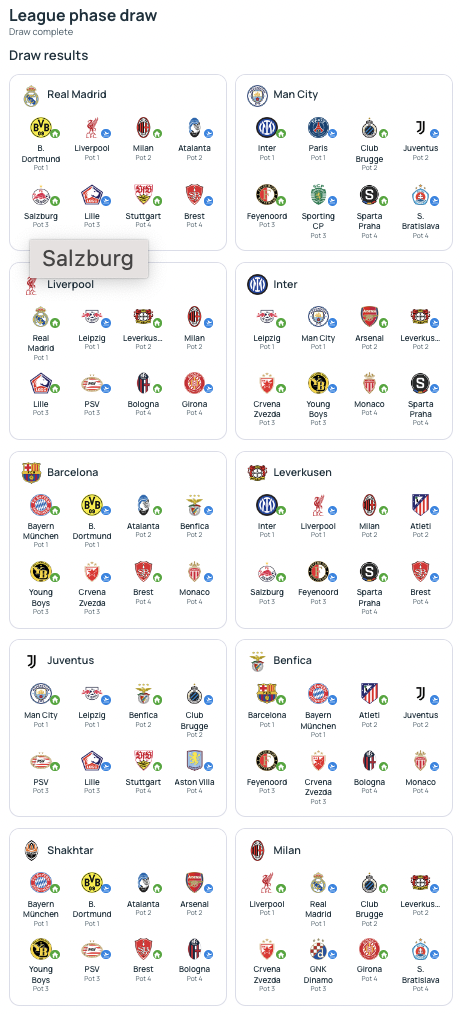Viewport: 460px width, 1014px height.
Task: Click blue away badge beside Juventus in Man City card
Action: [x=435, y=134]
